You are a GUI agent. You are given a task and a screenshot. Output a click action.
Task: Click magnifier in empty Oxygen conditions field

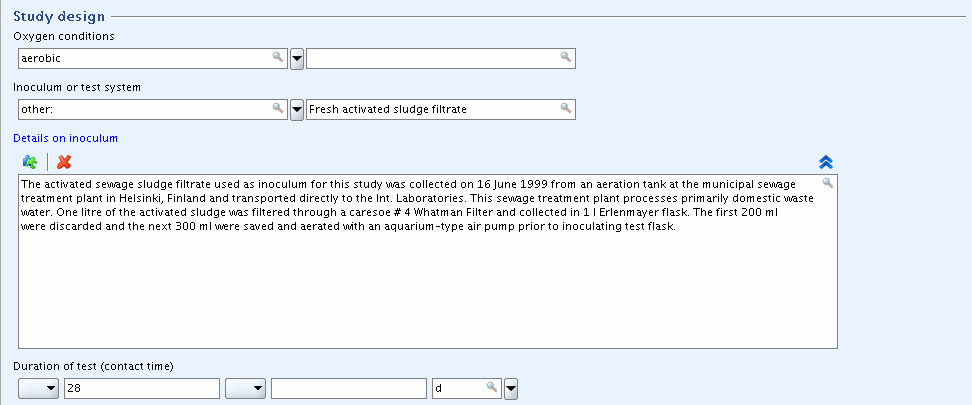565,57
